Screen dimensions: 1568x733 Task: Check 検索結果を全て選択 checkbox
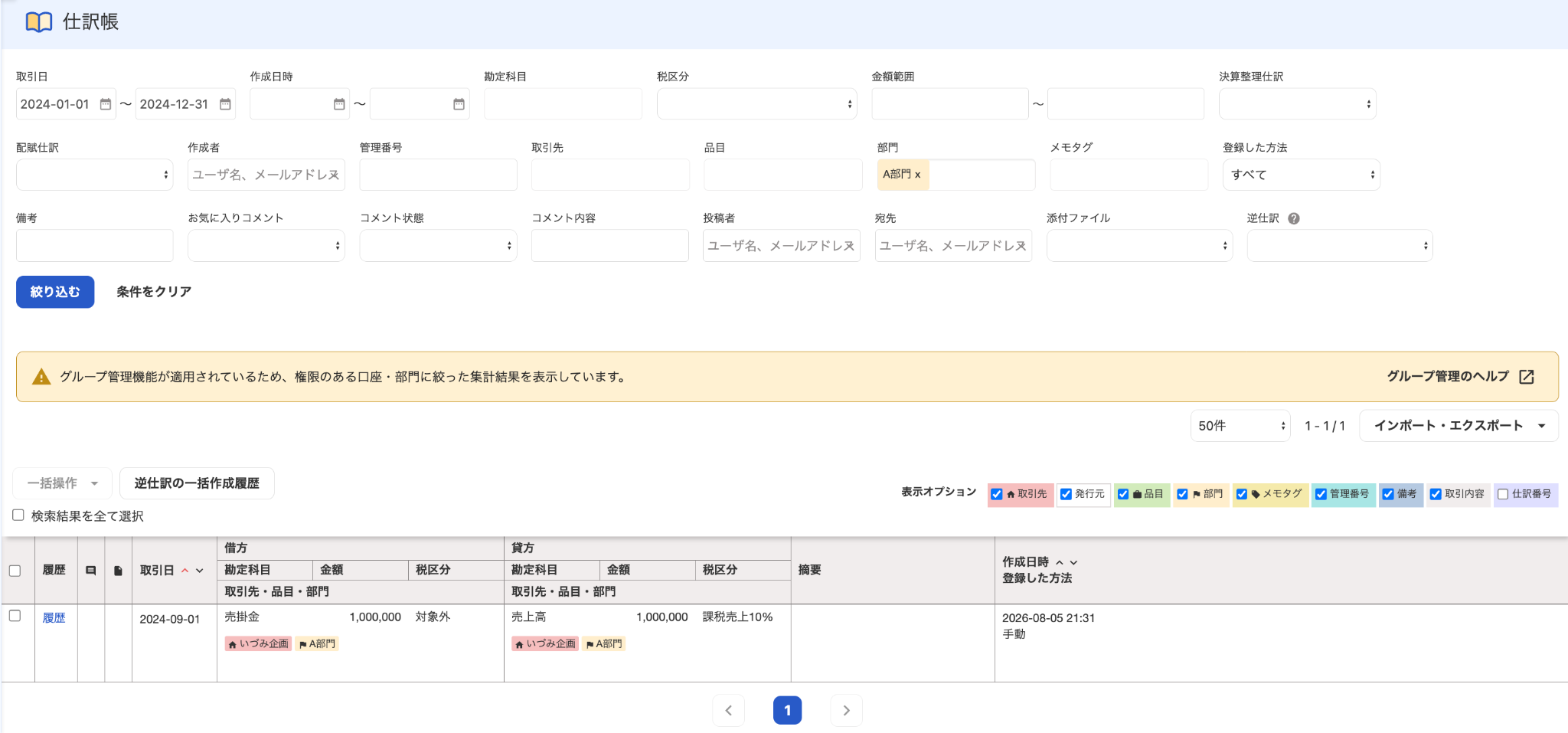tap(18, 515)
